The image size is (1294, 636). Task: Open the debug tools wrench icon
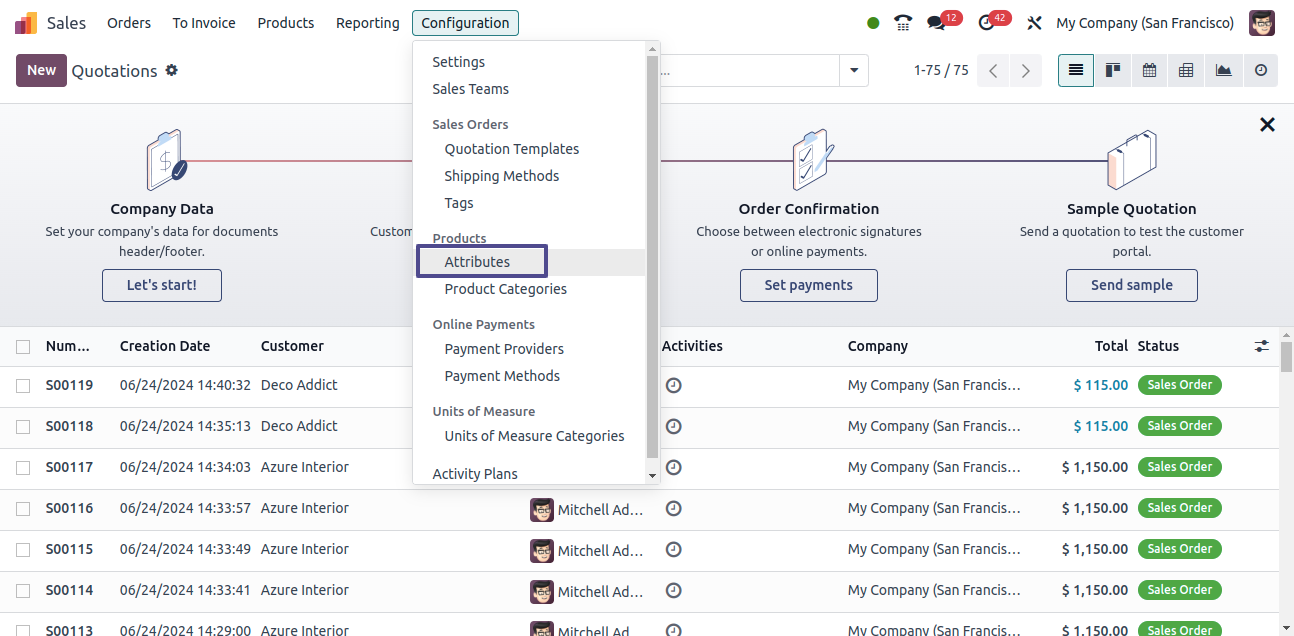pos(1034,23)
